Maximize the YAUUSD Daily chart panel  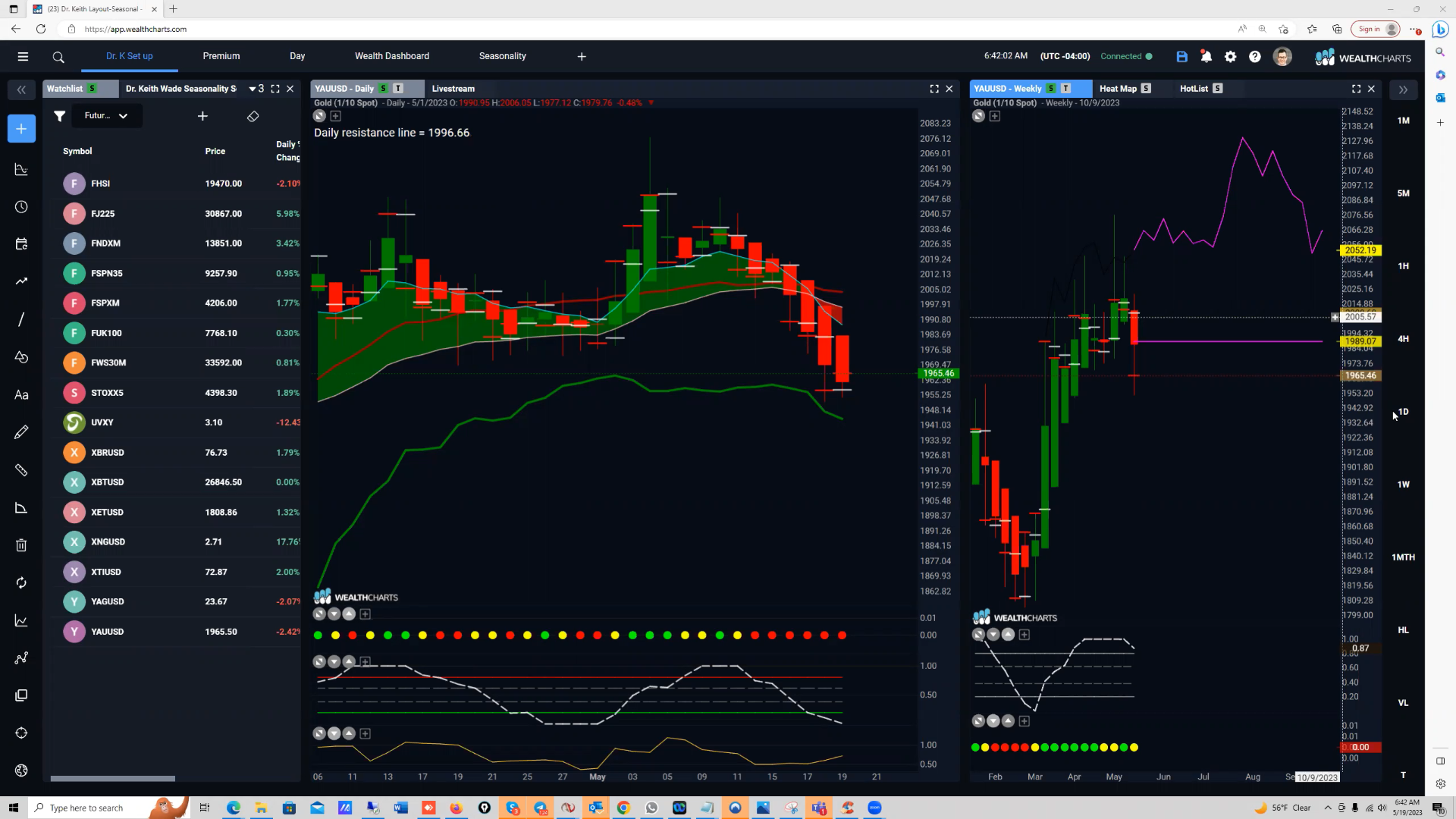[x=934, y=89]
